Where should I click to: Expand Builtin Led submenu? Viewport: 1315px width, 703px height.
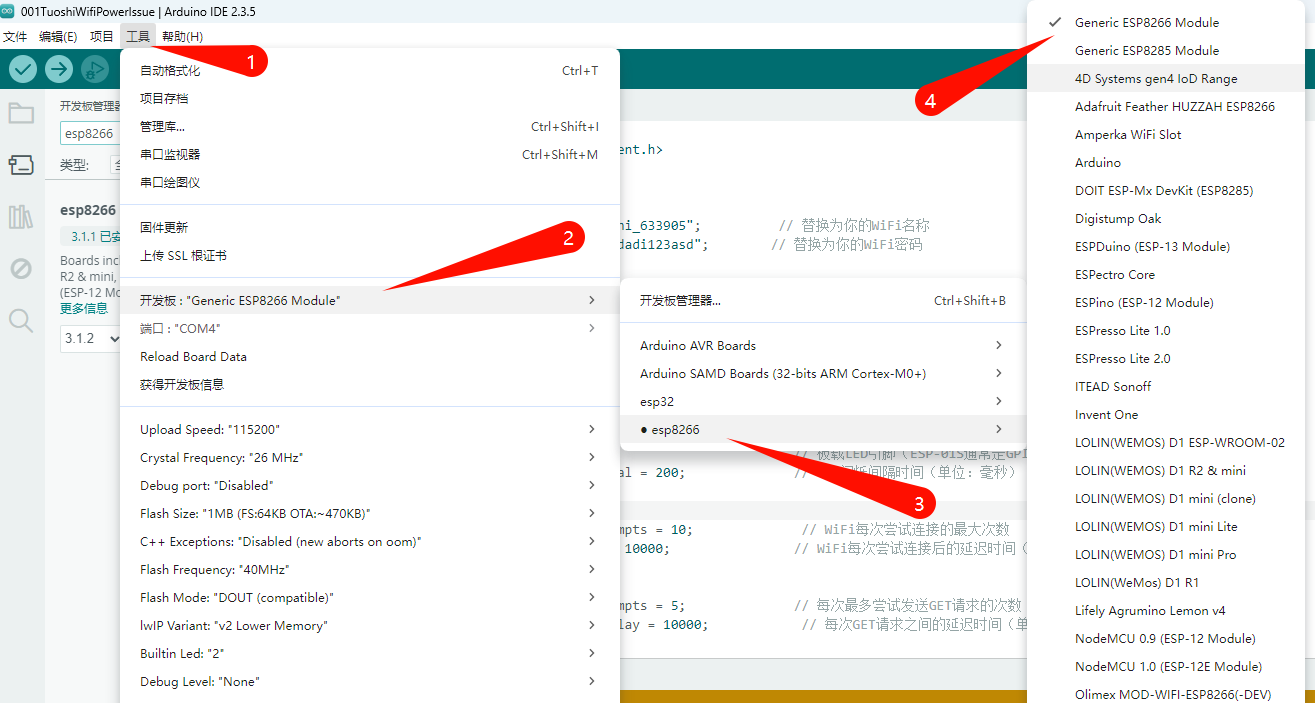[370, 654]
